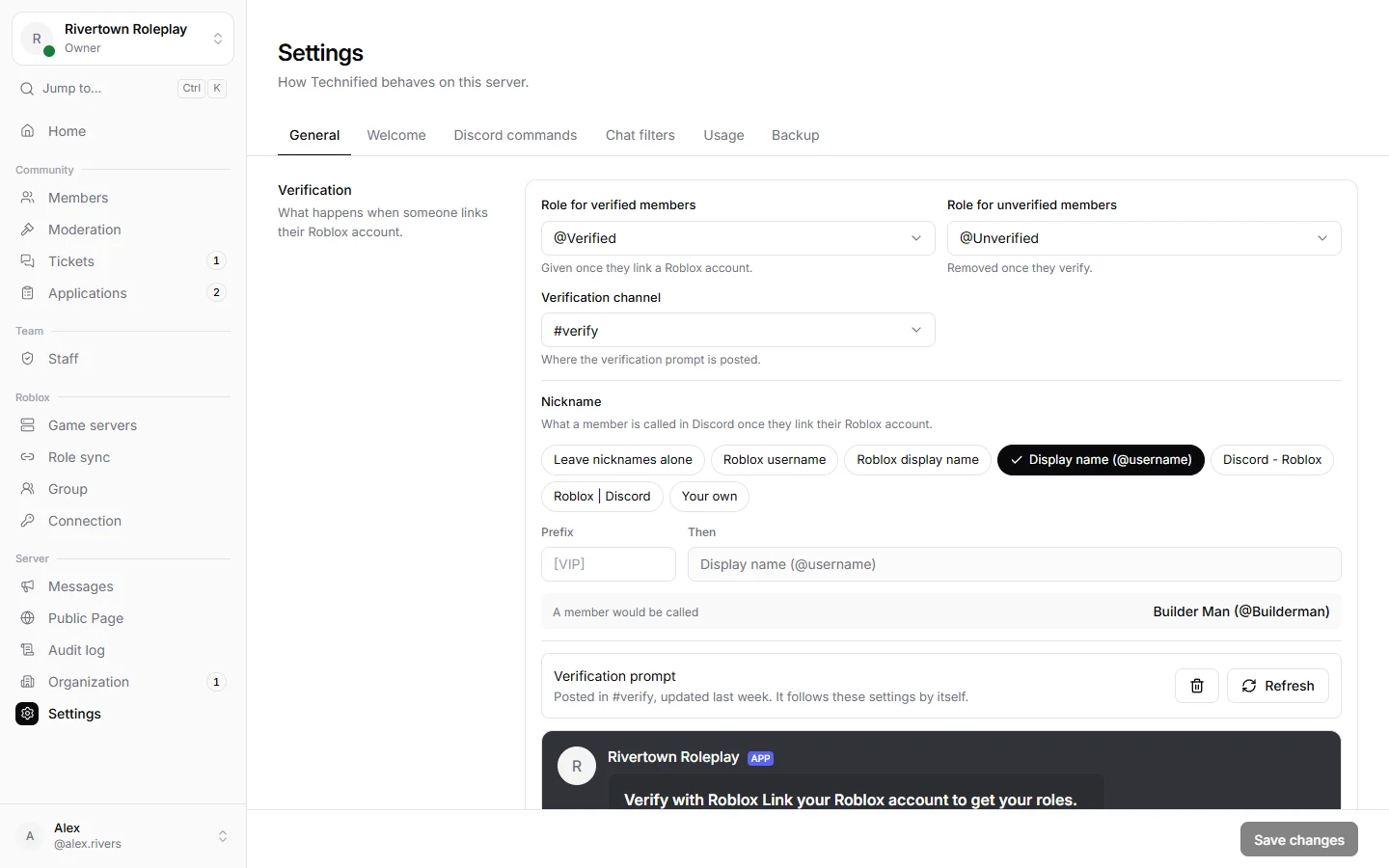Choose 'Roblox display name' nickname format
Viewport: 1389px width, 868px height.
tap(917, 460)
